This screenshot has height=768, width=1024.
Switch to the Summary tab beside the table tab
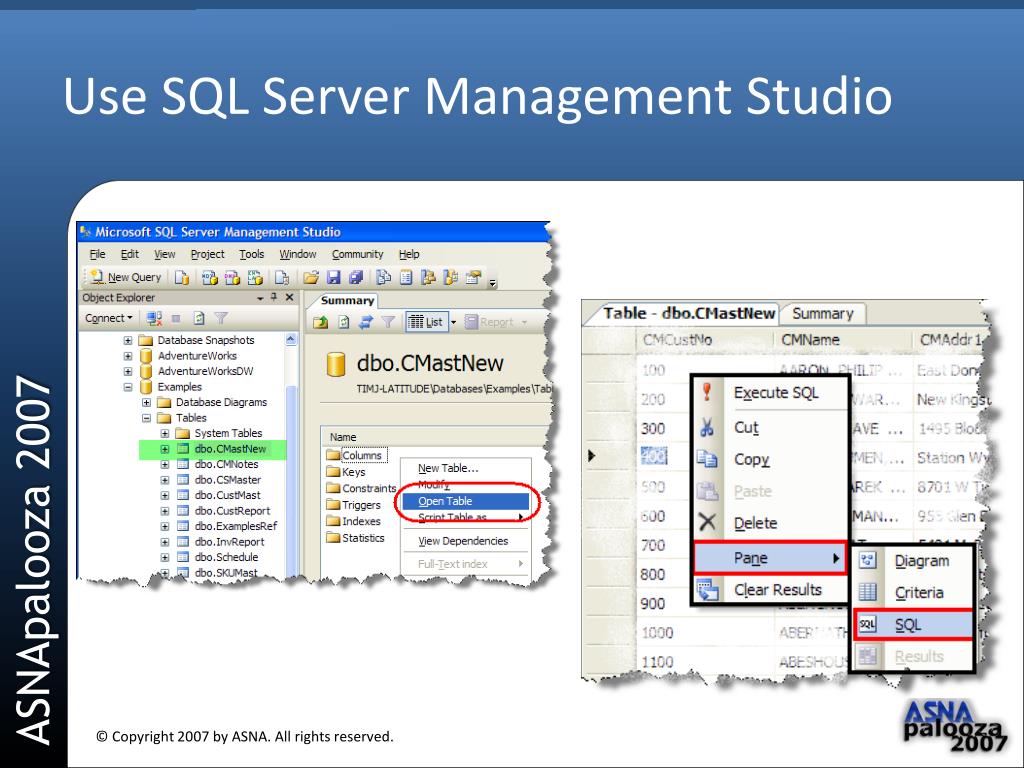pos(823,313)
